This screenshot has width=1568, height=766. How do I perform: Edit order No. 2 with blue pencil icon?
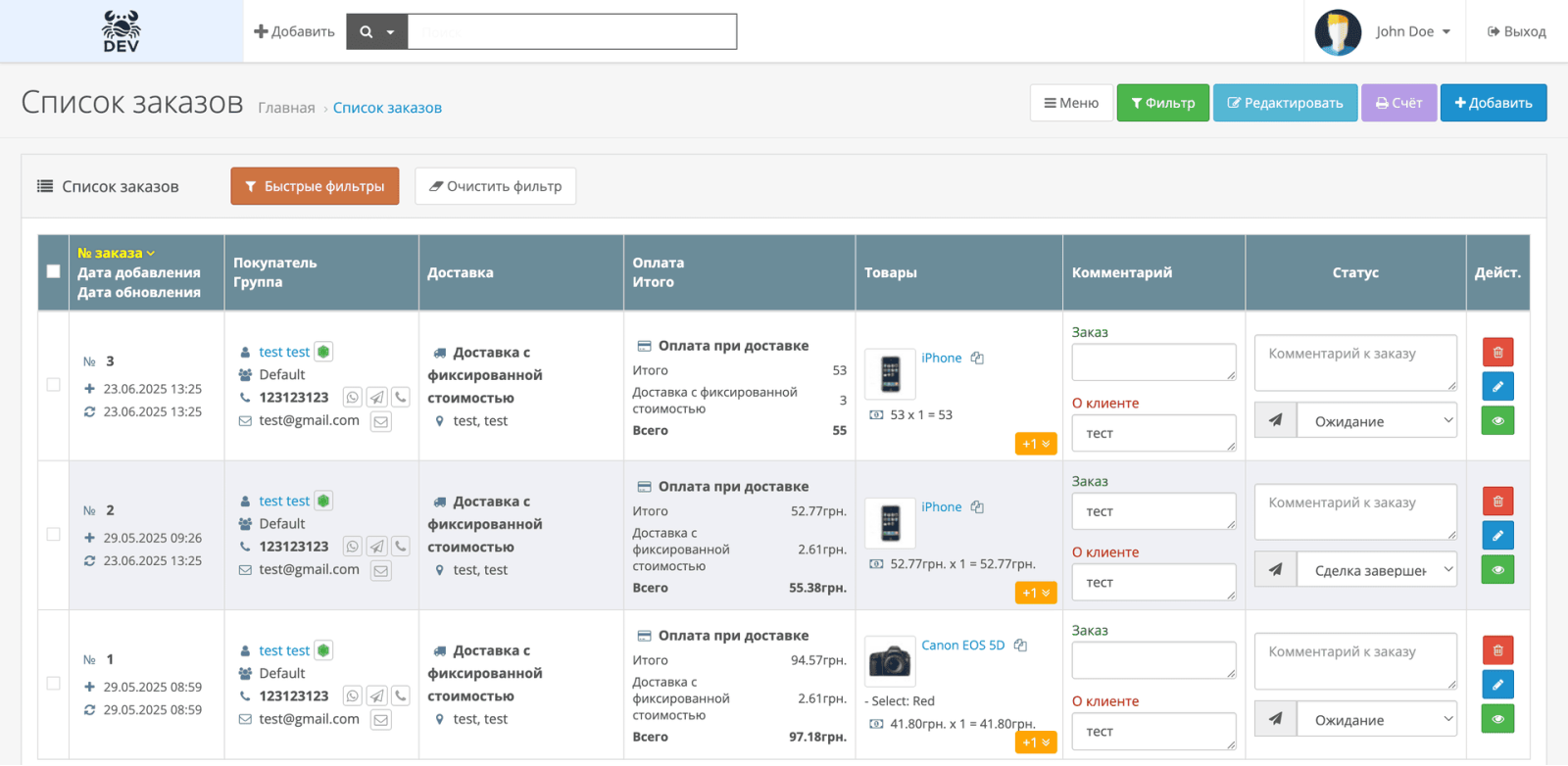pos(1497,536)
